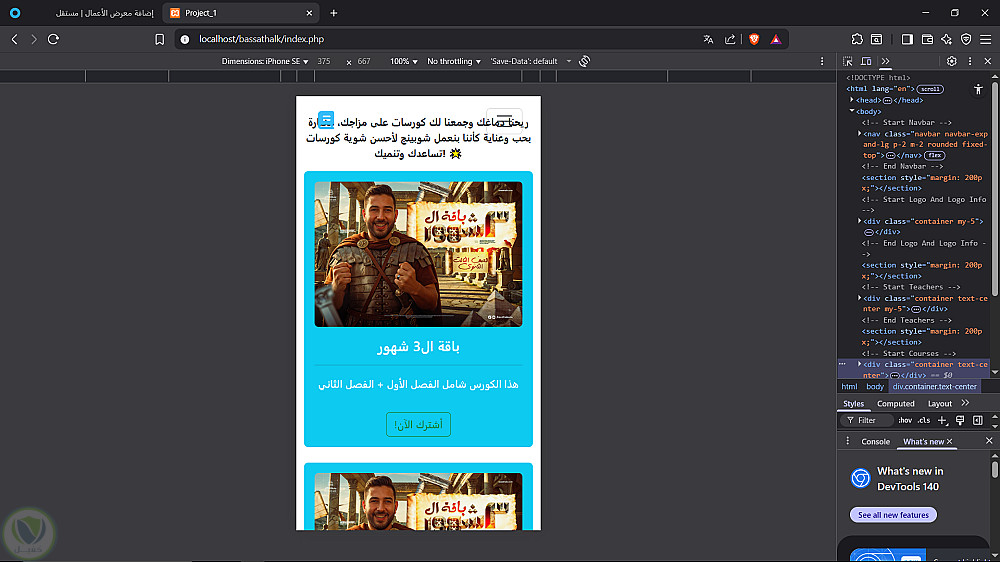Image resolution: width=1000 pixels, height=562 pixels.
Task: Open DevTools settings gear icon
Action: [952, 61]
